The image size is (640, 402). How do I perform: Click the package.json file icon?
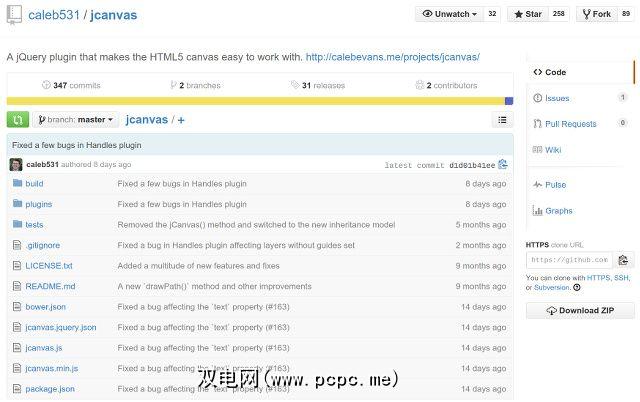(17, 389)
